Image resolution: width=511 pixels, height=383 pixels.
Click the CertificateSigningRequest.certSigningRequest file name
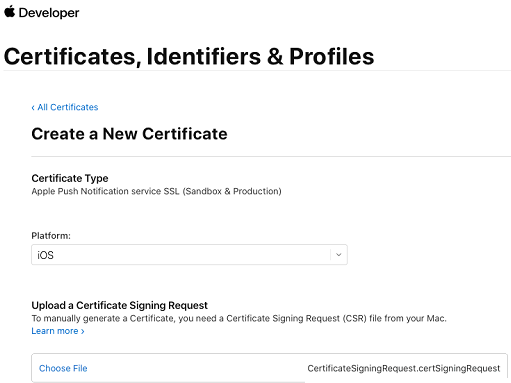pyautogui.click(x=404, y=368)
